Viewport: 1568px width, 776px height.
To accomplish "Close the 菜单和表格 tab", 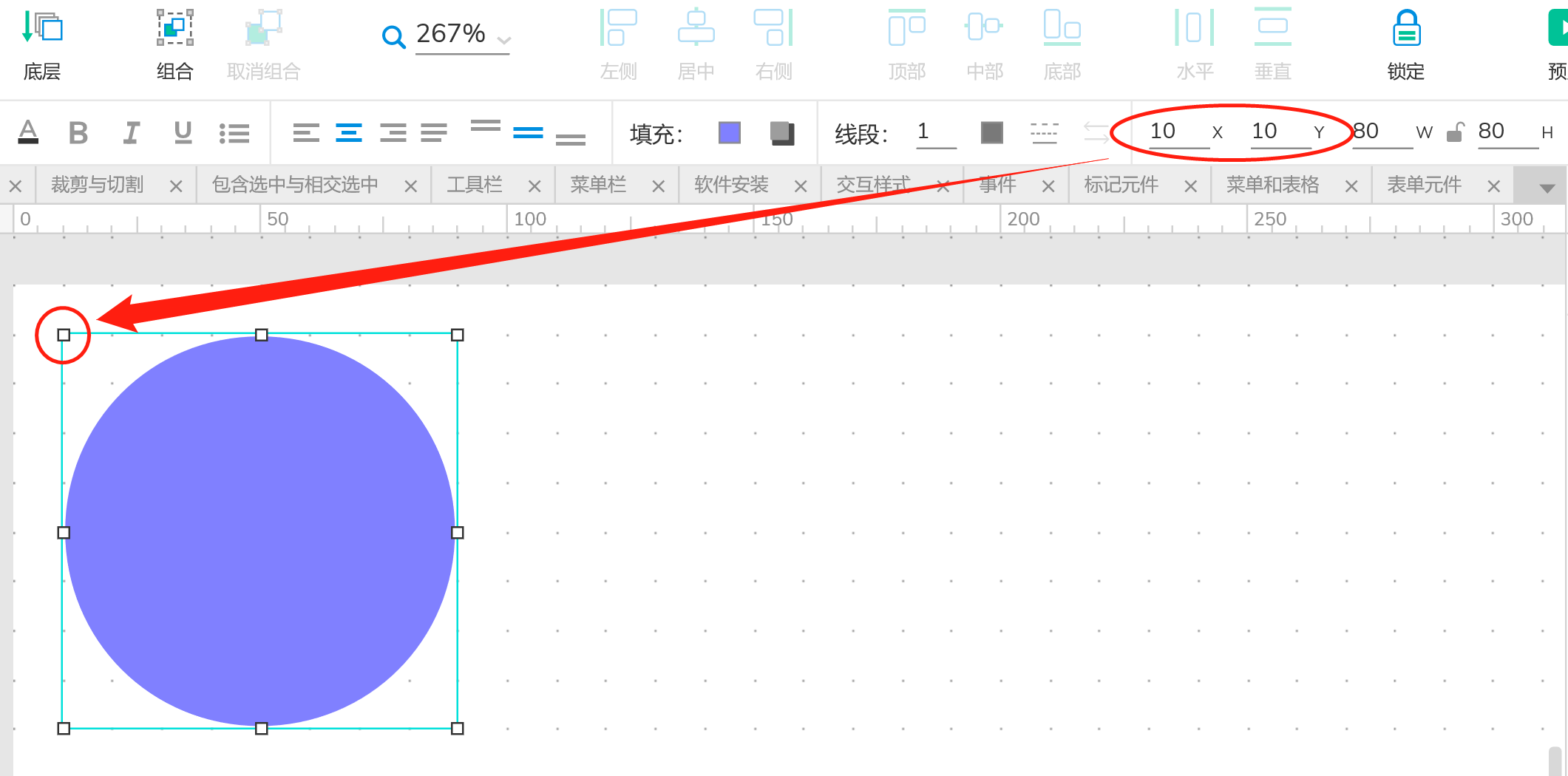I will point(1351,186).
